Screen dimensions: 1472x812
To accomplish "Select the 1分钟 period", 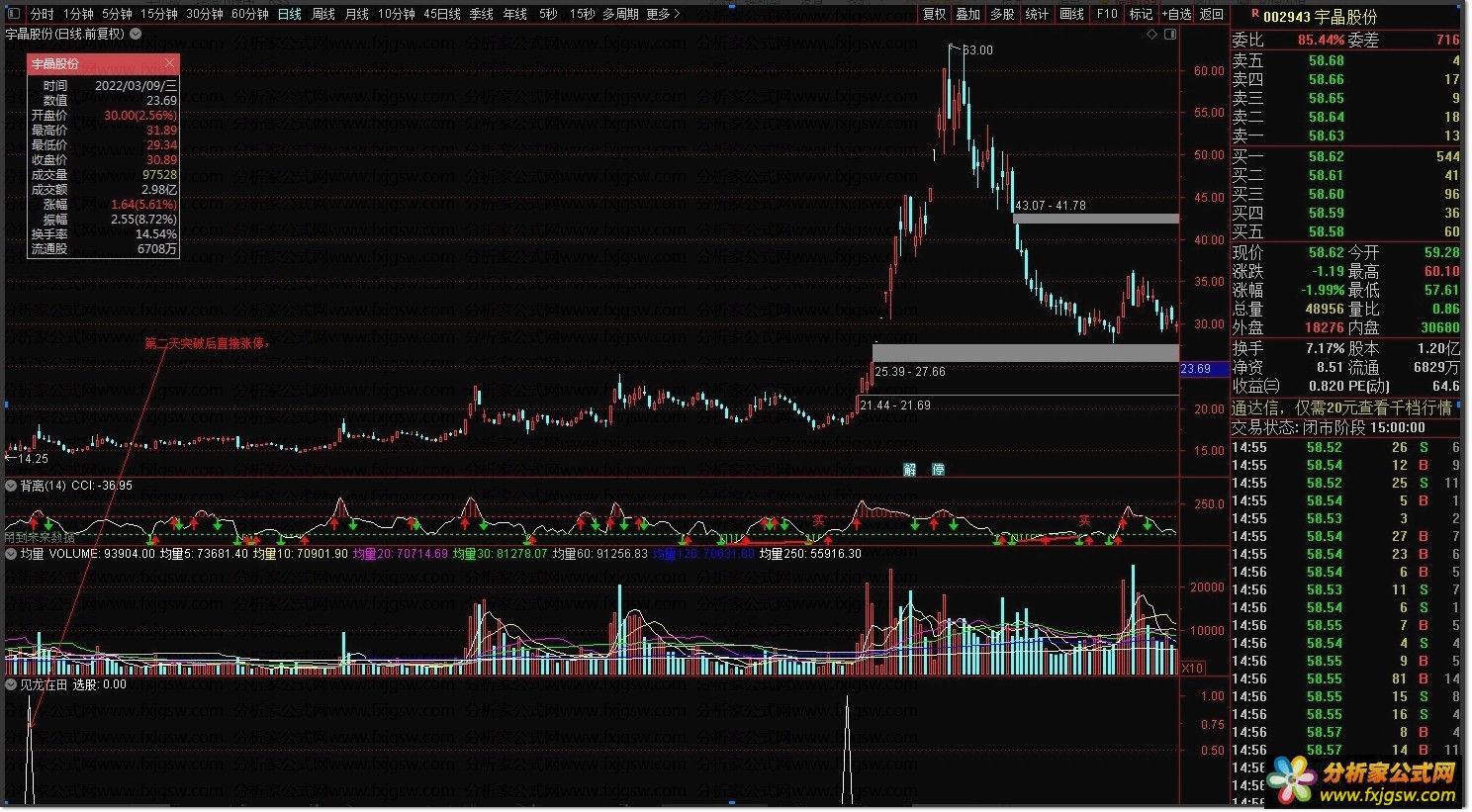I will pos(78,14).
